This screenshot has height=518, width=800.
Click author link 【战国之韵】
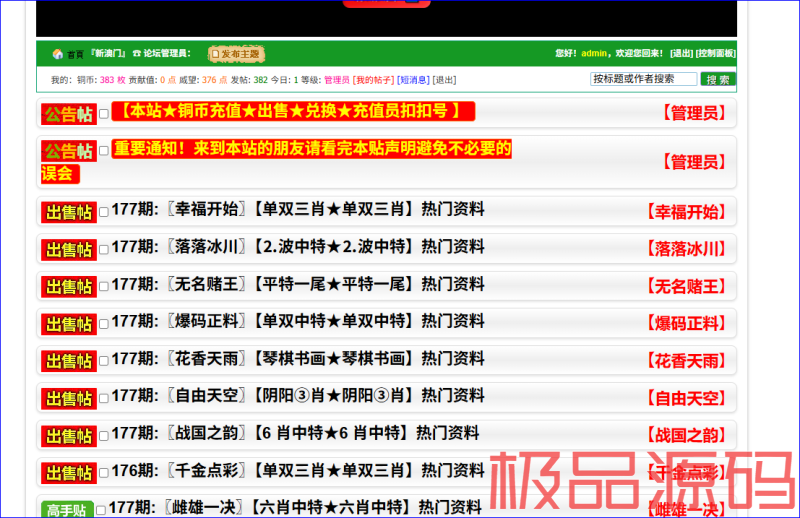686,435
